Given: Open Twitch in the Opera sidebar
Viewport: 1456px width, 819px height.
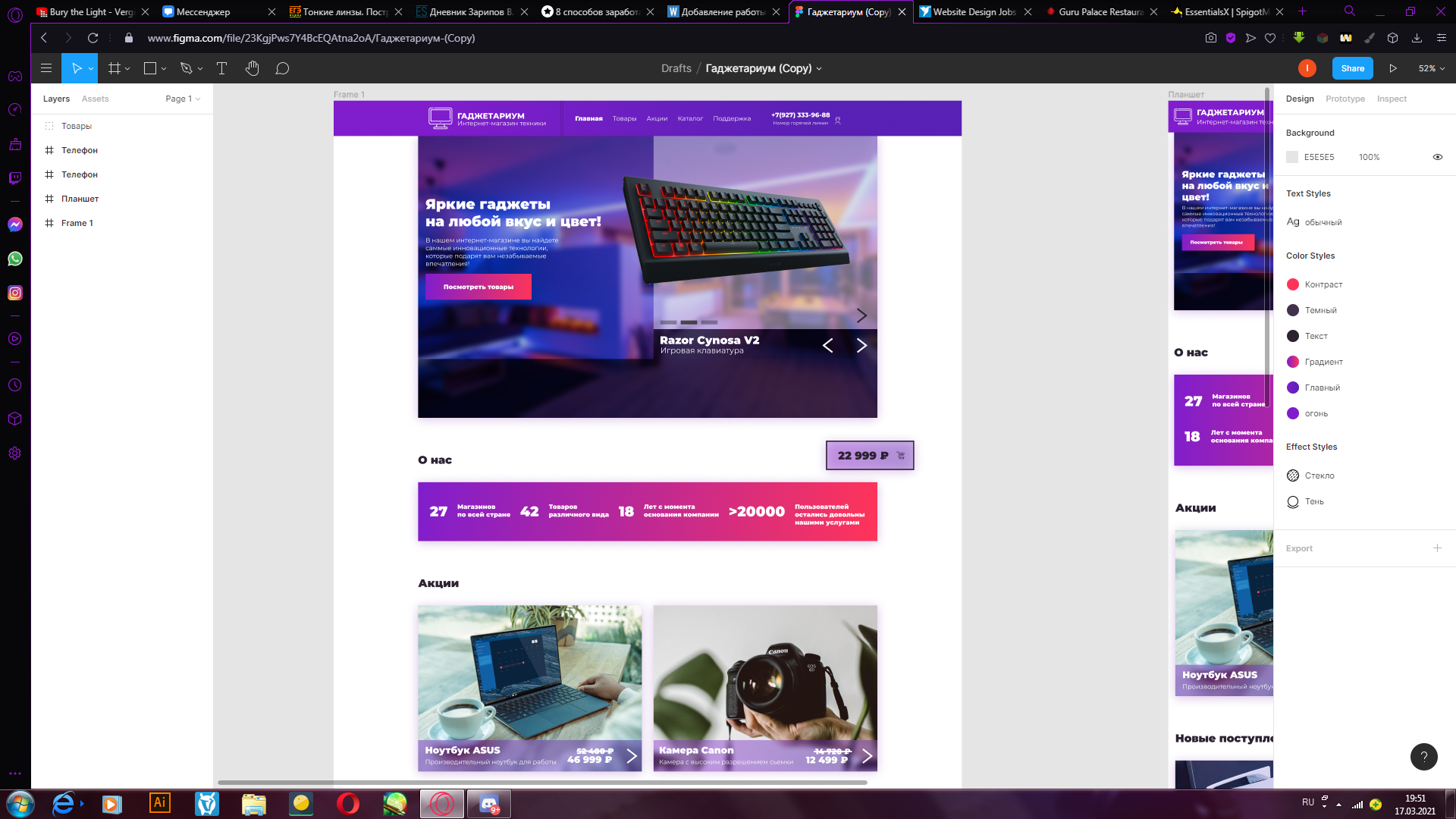Looking at the screenshot, I should click(x=15, y=178).
